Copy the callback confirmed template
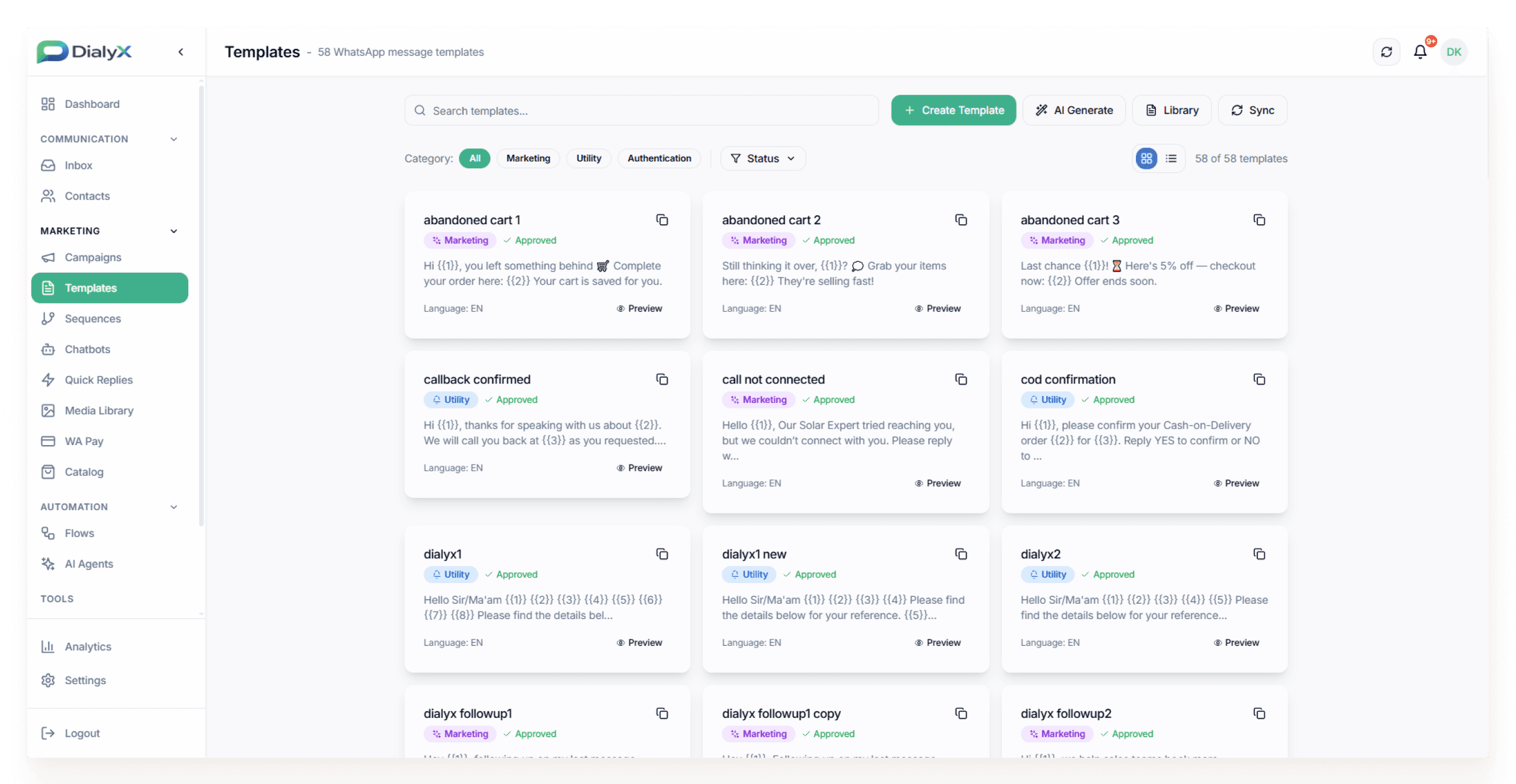Viewport: 1516px width, 784px height. (662, 379)
